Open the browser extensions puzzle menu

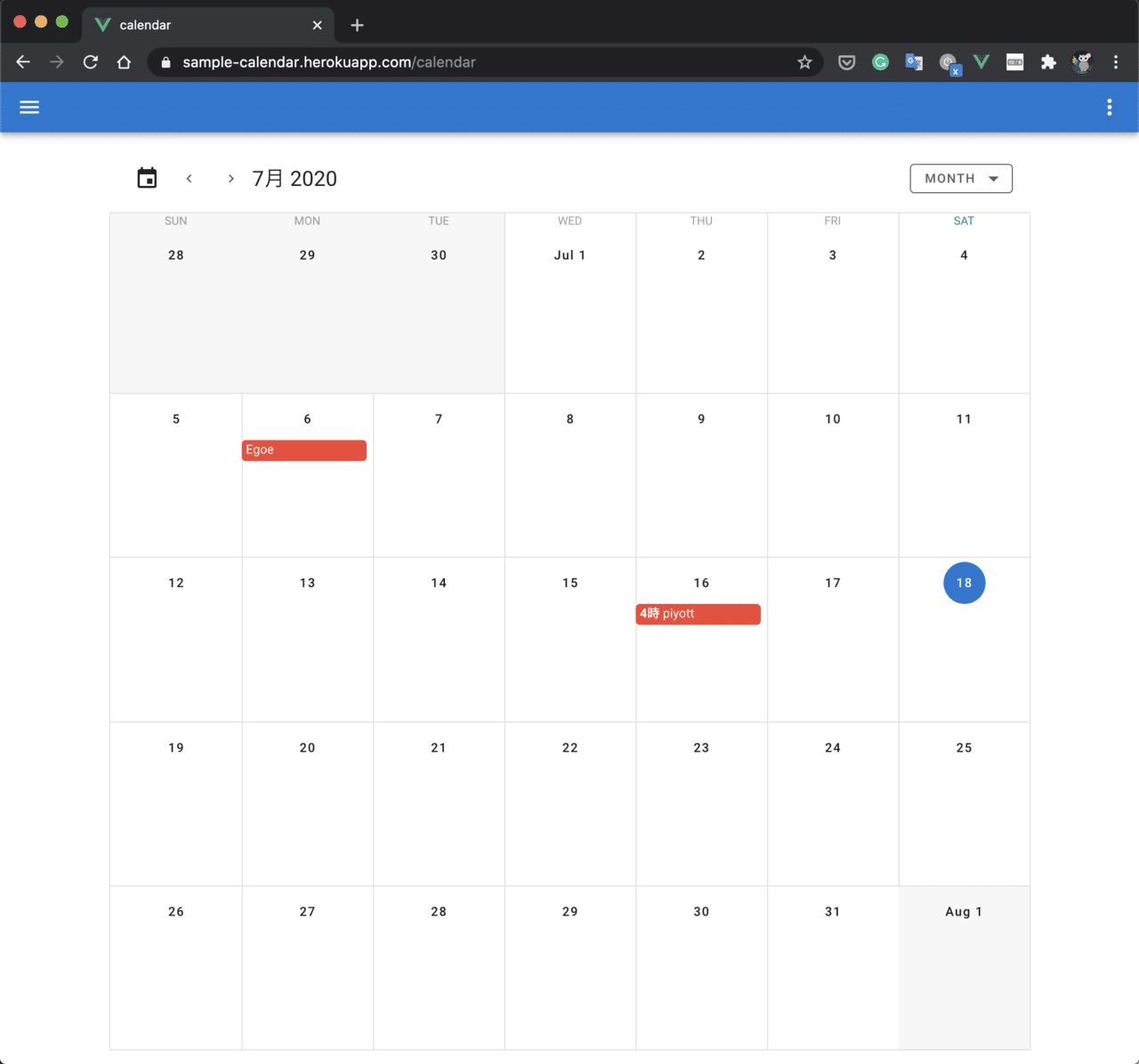(x=1048, y=62)
